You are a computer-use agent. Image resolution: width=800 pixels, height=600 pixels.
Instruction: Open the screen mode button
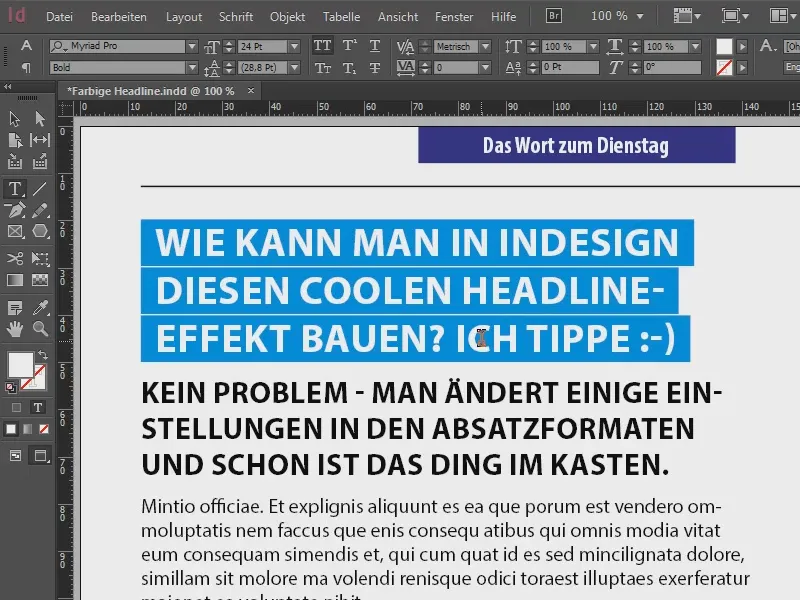735,16
